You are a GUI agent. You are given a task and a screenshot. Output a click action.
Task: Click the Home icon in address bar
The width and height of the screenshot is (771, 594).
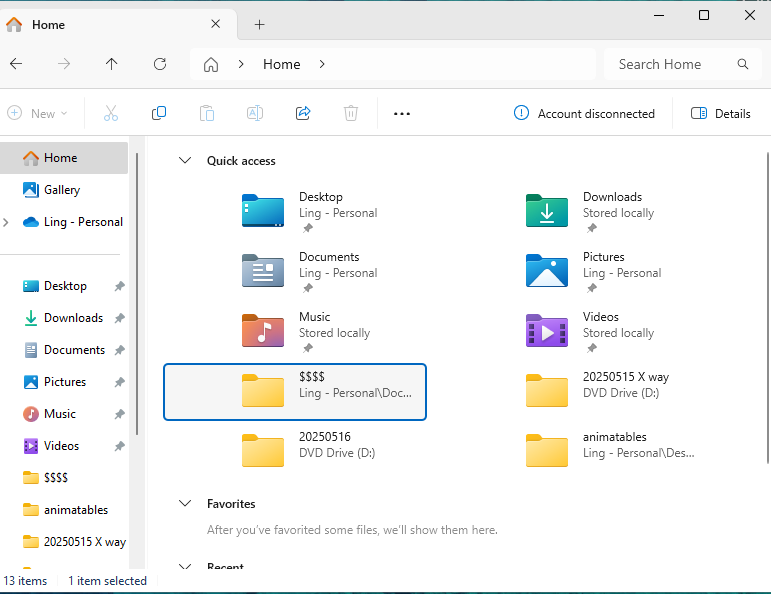pos(211,64)
